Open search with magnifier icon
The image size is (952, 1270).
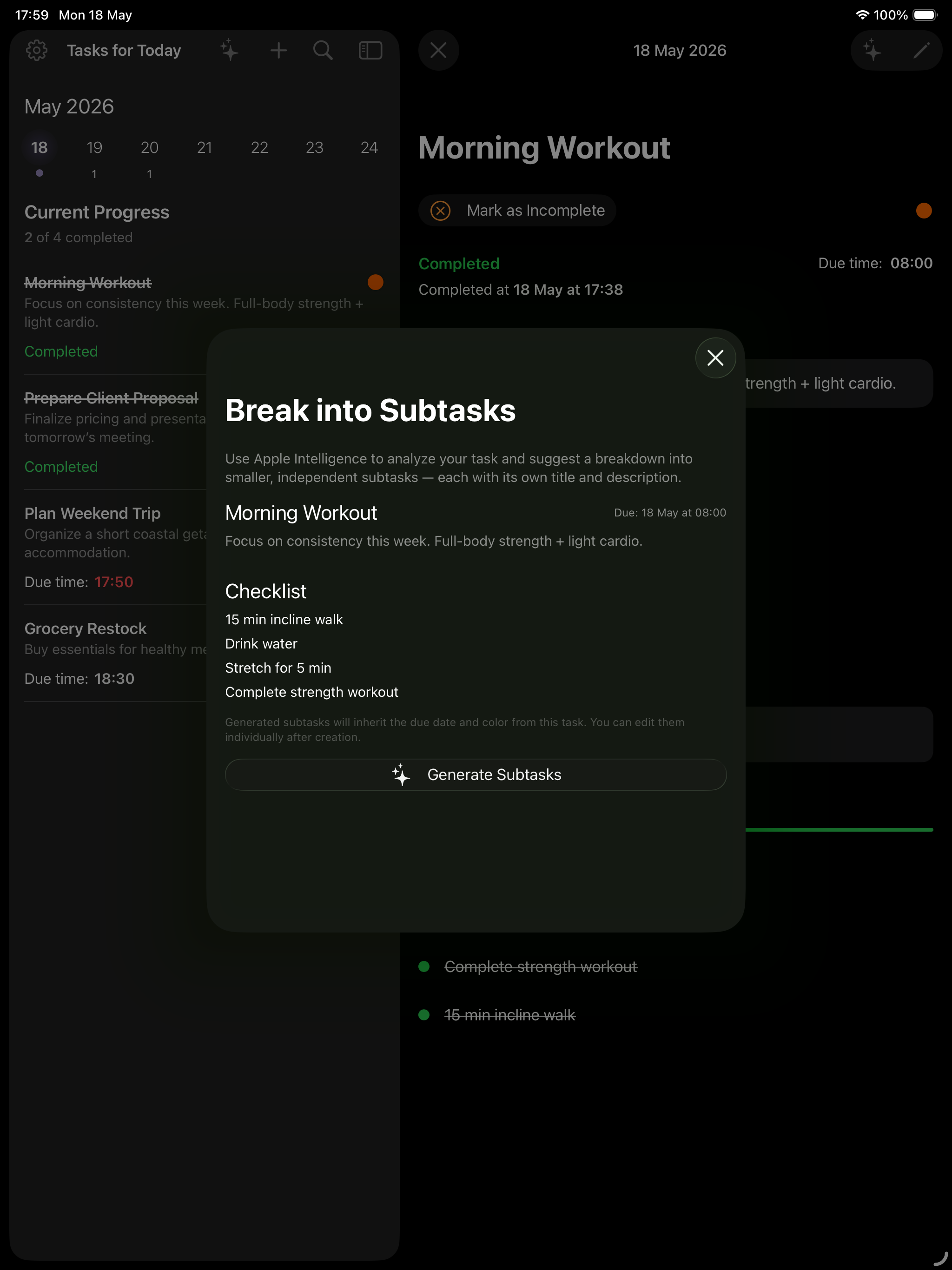[323, 51]
